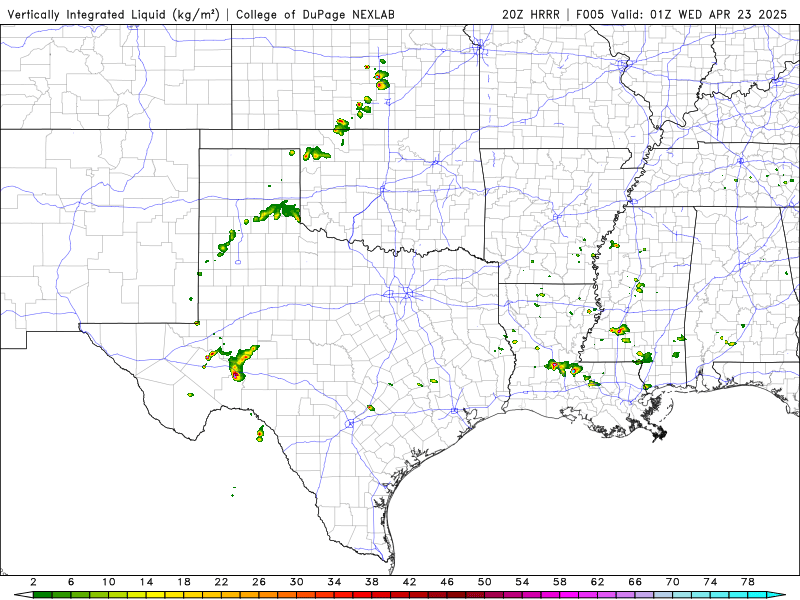Select the lavender swatch below 66
The width and height of the screenshot is (800, 600).
(x=644, y=595)
